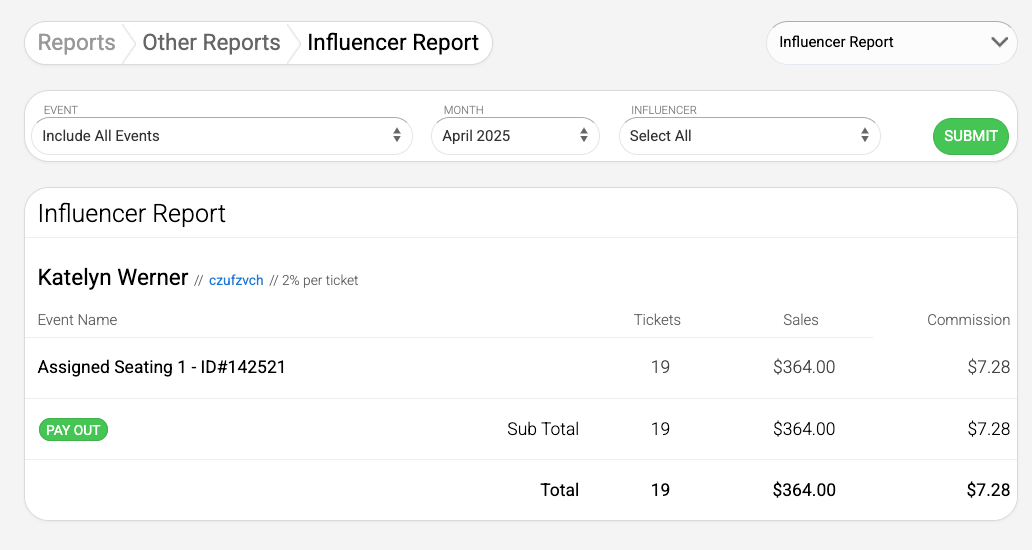Image resolution: width=1032 pixels, height=550 pixels.
Task: Open the April 2025 month dropdown
Action: [515, 136]
